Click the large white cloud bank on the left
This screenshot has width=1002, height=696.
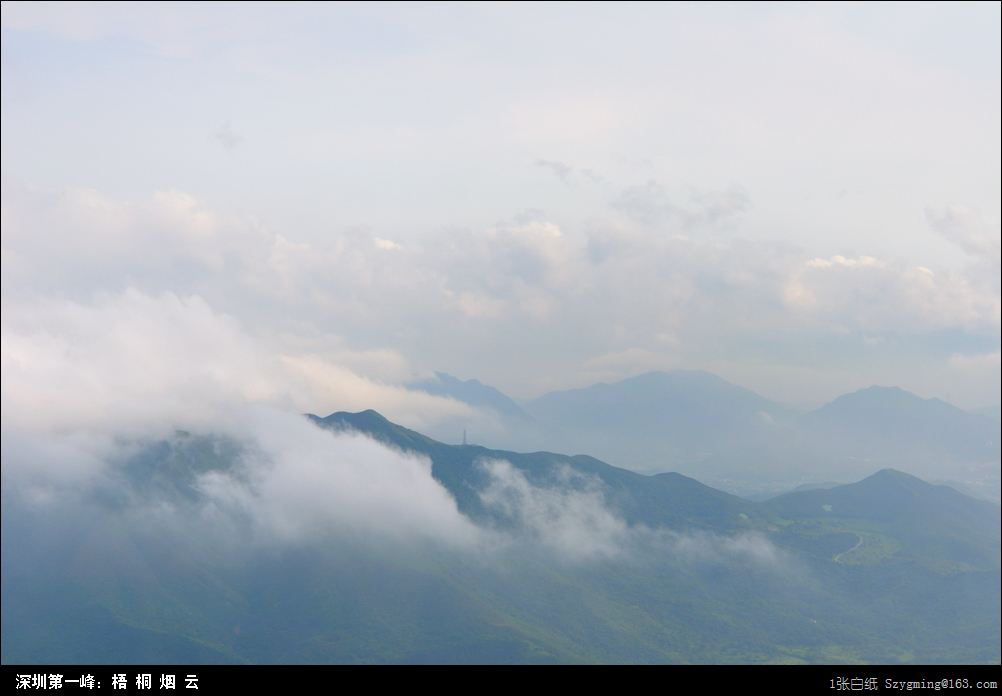pyautogui.click(x=130, y=360)
